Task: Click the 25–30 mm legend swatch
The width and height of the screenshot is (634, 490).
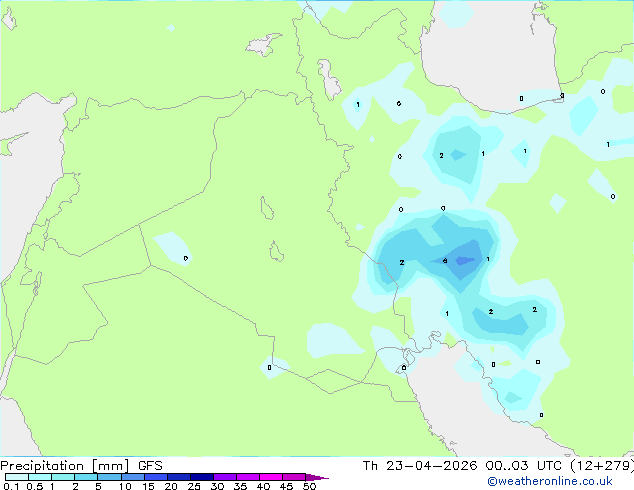Action: click(x=202, y=477)
